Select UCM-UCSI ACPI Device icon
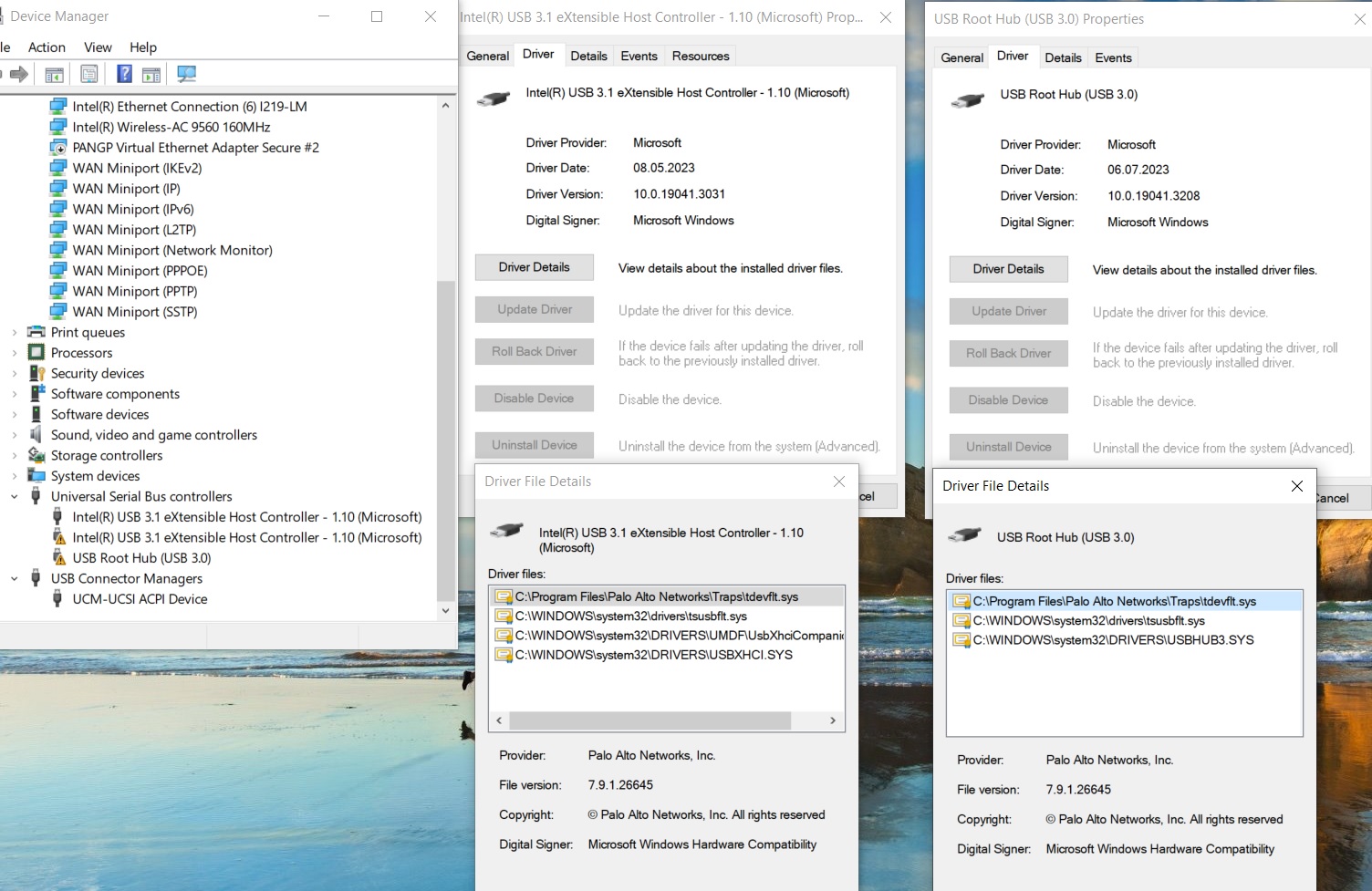Image resolution: width=1372 pixels, height=891 pixels. 57,598
